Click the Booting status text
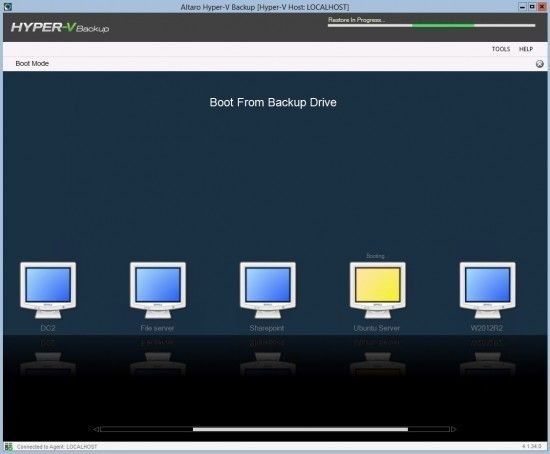The image size is (550, 454). click(x=375, y=256)
